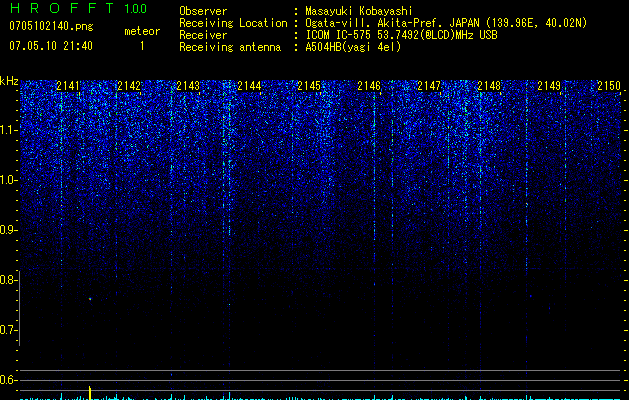This screenshot has height=400, width=629.
Task: Click the 2148 time marker label
Action: click(x=489, y=86)
